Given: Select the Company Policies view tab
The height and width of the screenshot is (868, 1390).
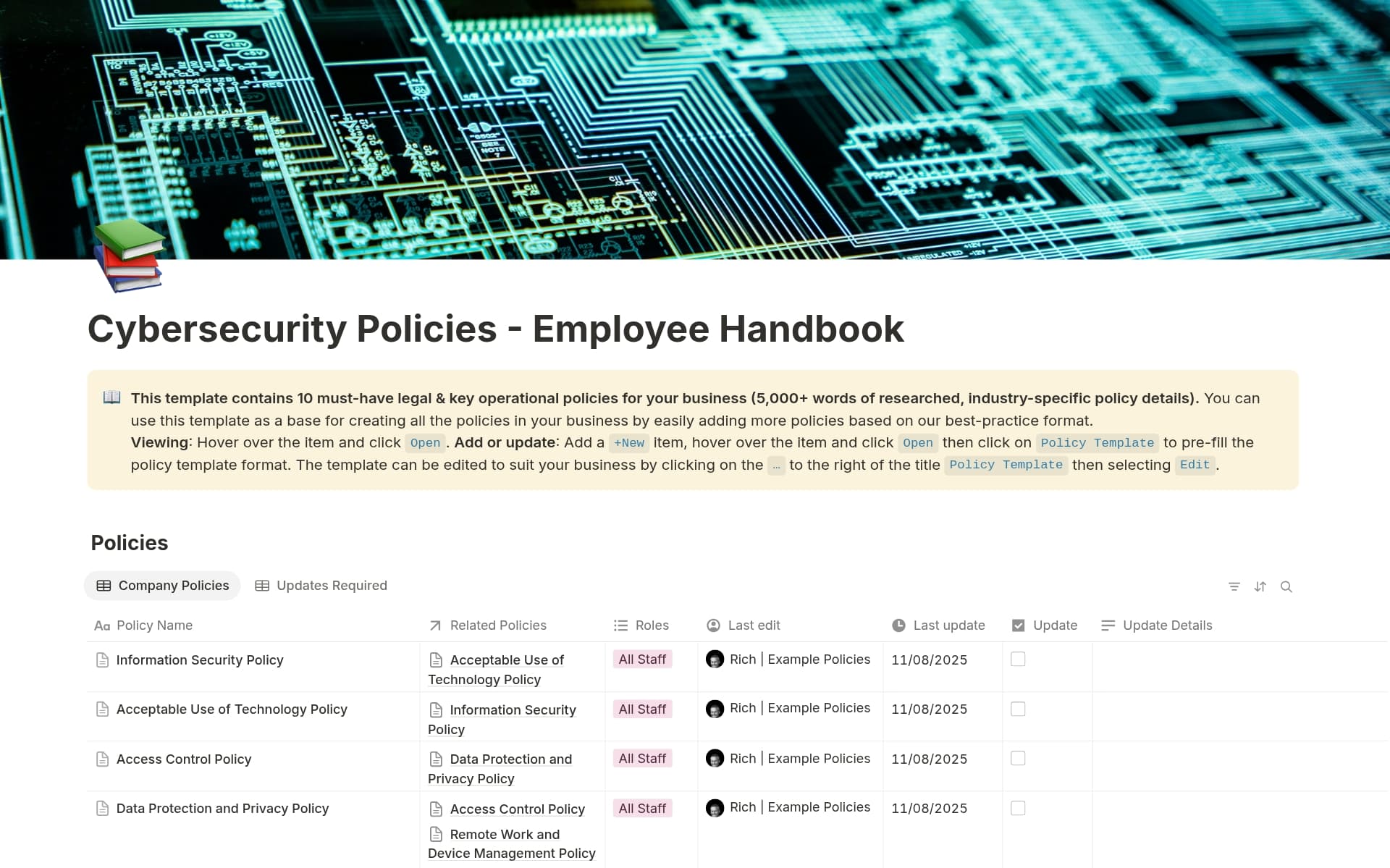Looking at the screenshot, I should (x=173, y=585).
